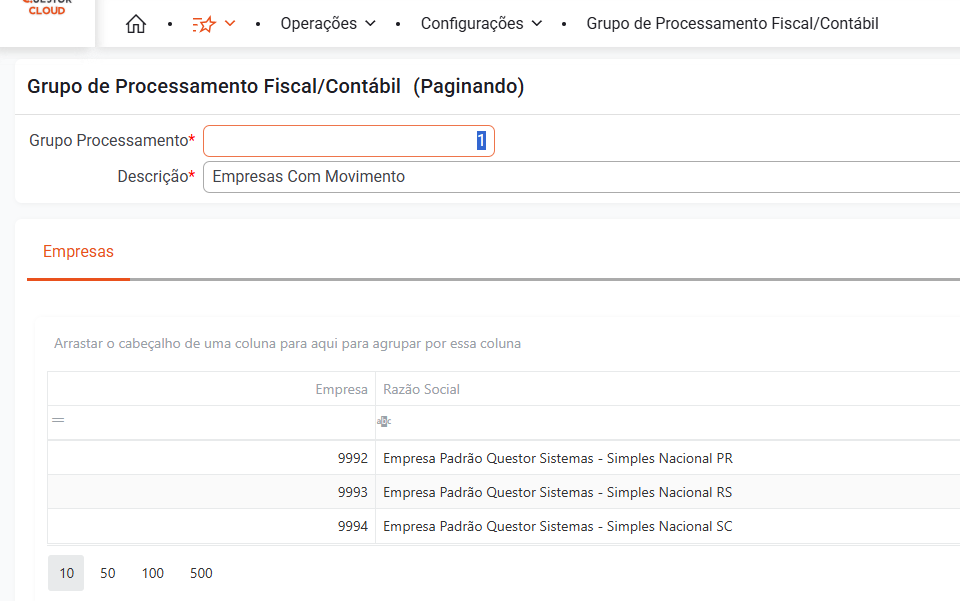The image size is (960, 601).
Task: Go to the home icon
Action: [x=136, y=24]
